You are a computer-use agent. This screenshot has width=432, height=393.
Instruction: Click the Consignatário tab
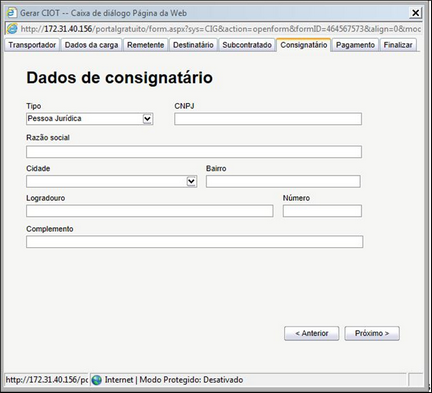[304, 45]
